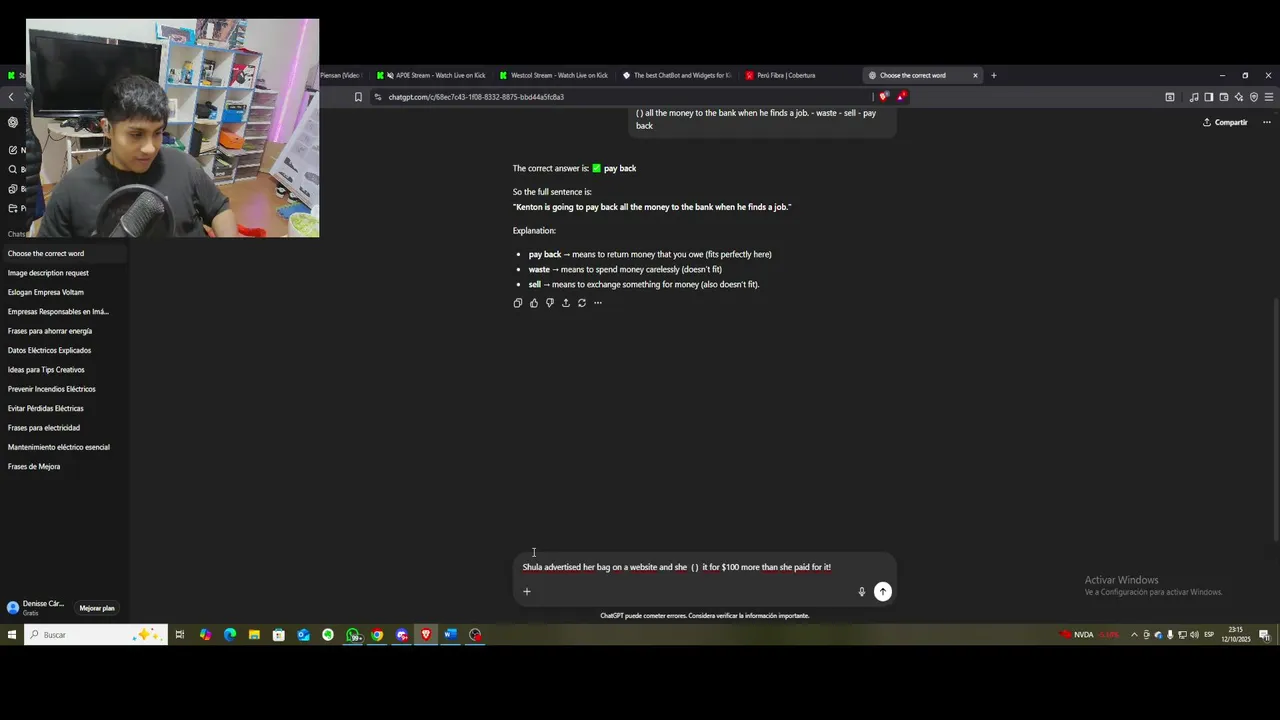This screenshot has width=1280, height=720.
Task: Switch to The best ChatBot and Widgets tab
Action: click(x=677, y=75)
